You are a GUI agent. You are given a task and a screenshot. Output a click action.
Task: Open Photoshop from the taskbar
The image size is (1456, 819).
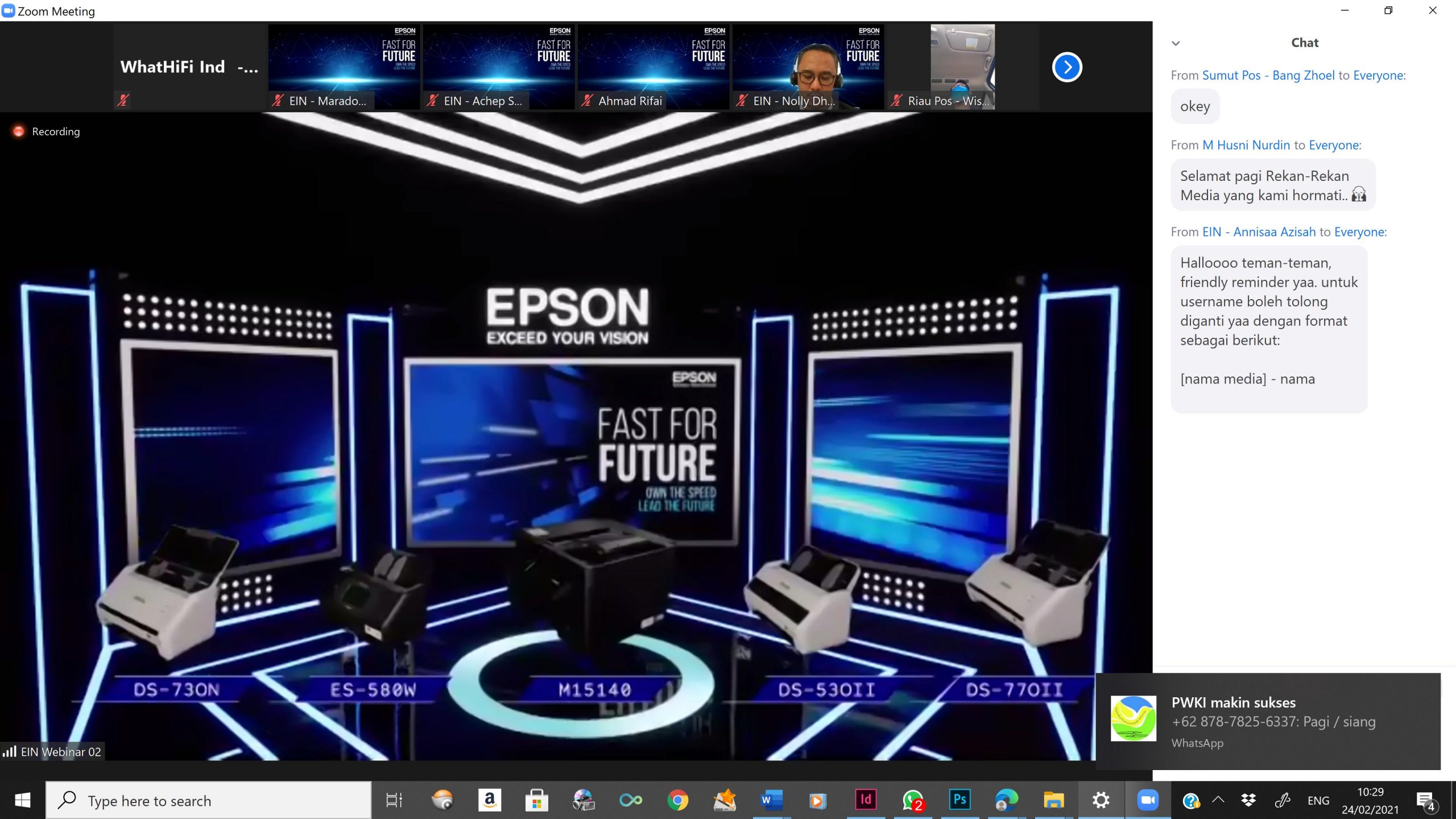(x=959, y=800)
